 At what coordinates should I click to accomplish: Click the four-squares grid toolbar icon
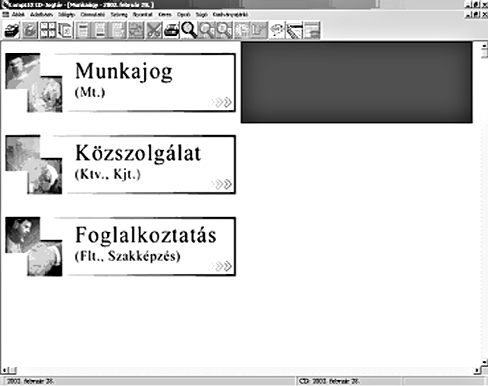tap(48, 30)
